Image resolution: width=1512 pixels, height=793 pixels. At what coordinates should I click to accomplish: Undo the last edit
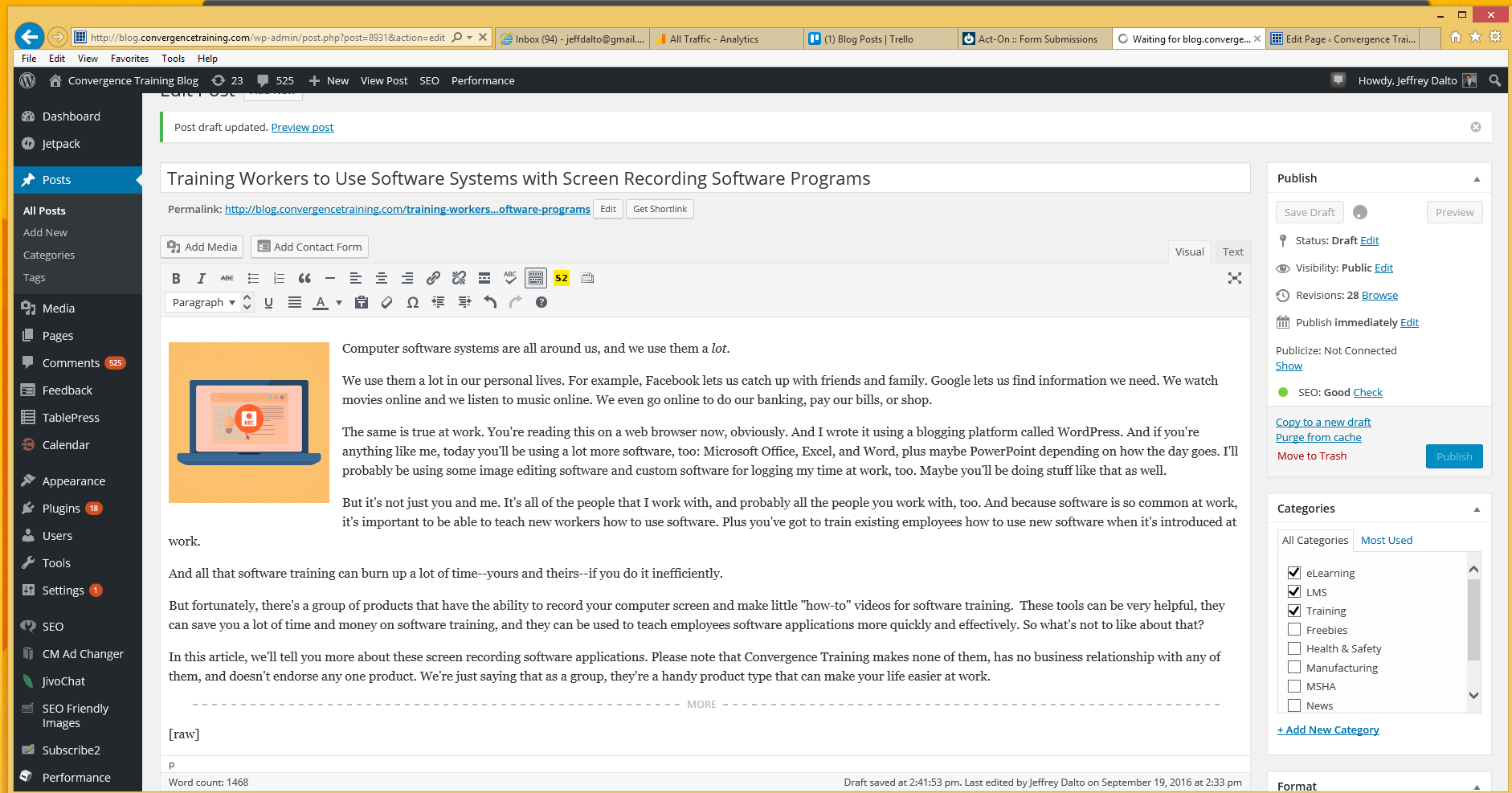coord(490,302)
